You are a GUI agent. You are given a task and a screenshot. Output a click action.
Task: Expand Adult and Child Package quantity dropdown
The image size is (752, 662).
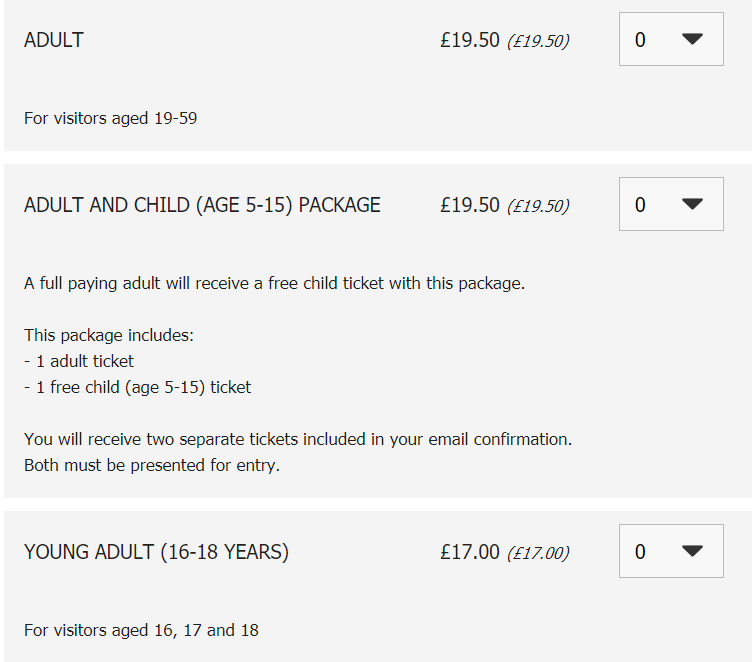pyautogui.click(x=670, y=204)
